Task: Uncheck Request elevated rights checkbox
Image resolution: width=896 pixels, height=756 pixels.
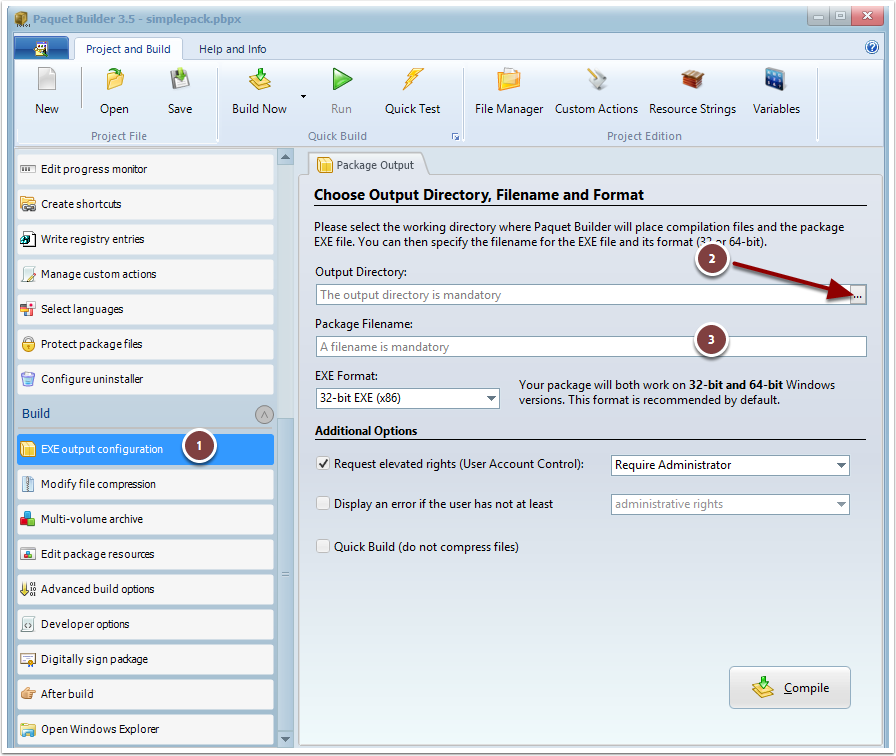Action: coord(323,464)
